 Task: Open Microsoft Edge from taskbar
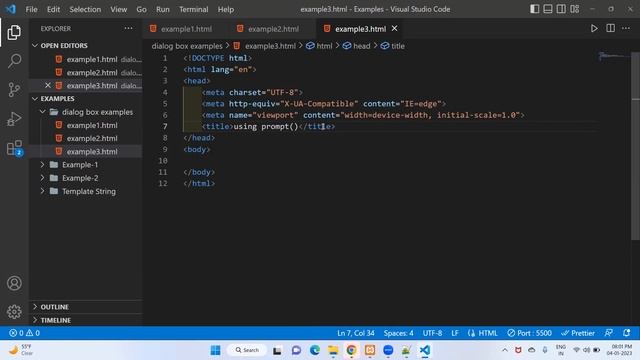[315, 350]
